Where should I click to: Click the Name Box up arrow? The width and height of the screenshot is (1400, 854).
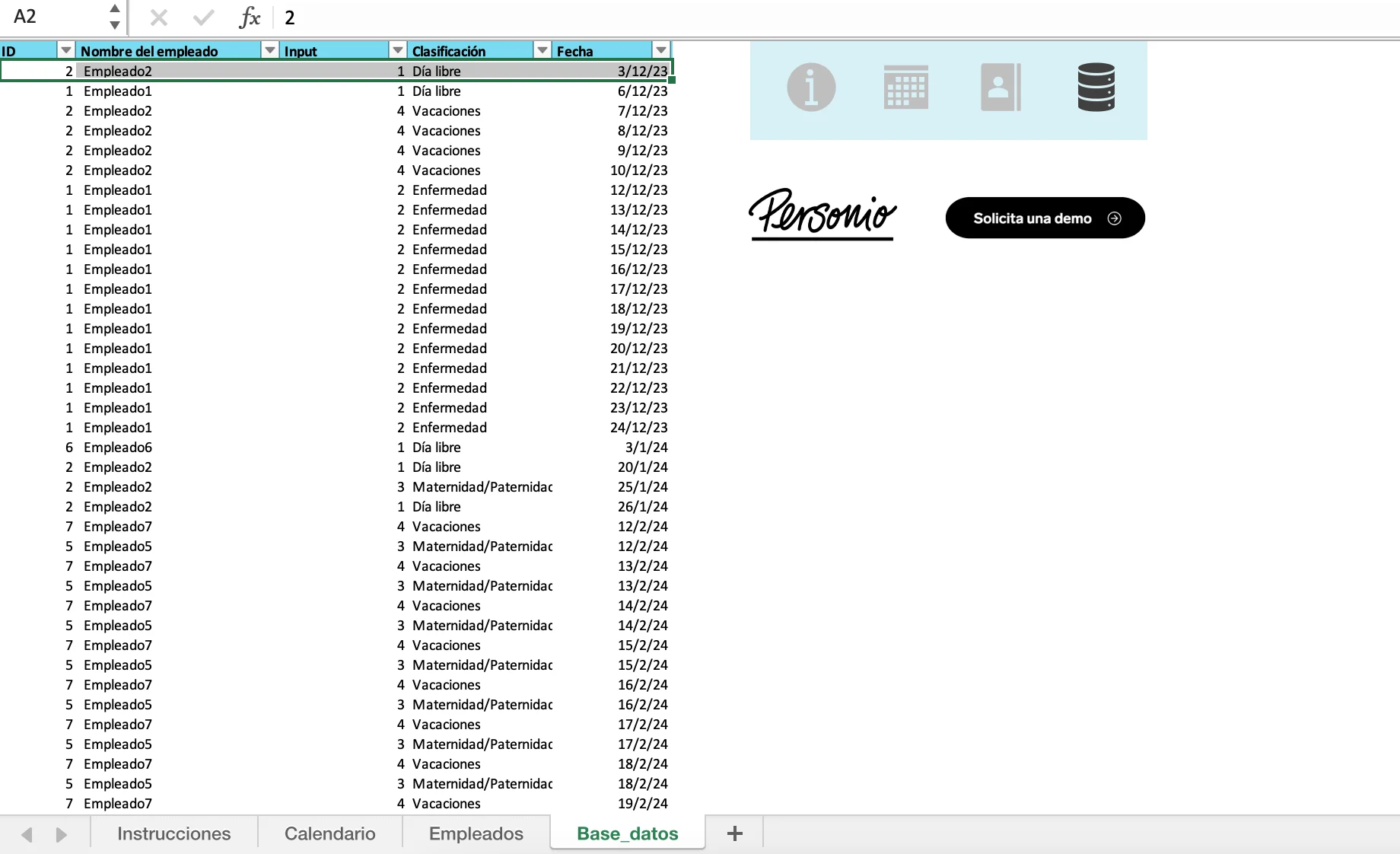click(x=114, y=8)
